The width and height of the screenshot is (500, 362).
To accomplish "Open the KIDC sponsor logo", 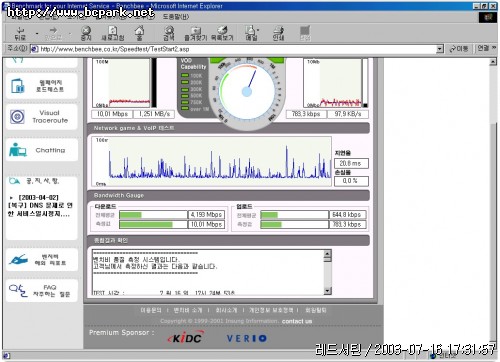I will point(185,338).
